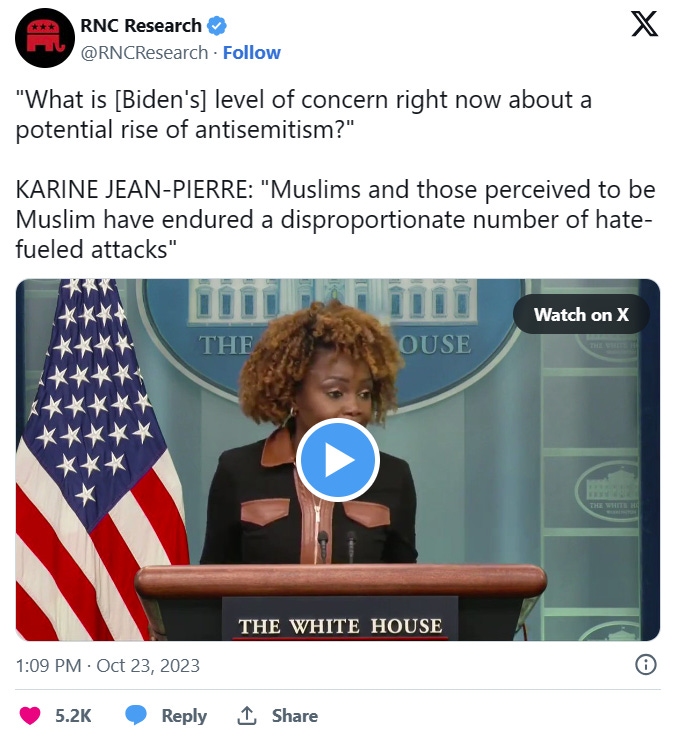Image resolution: width=674 pixels, height=738 pixels.
Task: Select the Share text label
Action: tap(295, 715)
